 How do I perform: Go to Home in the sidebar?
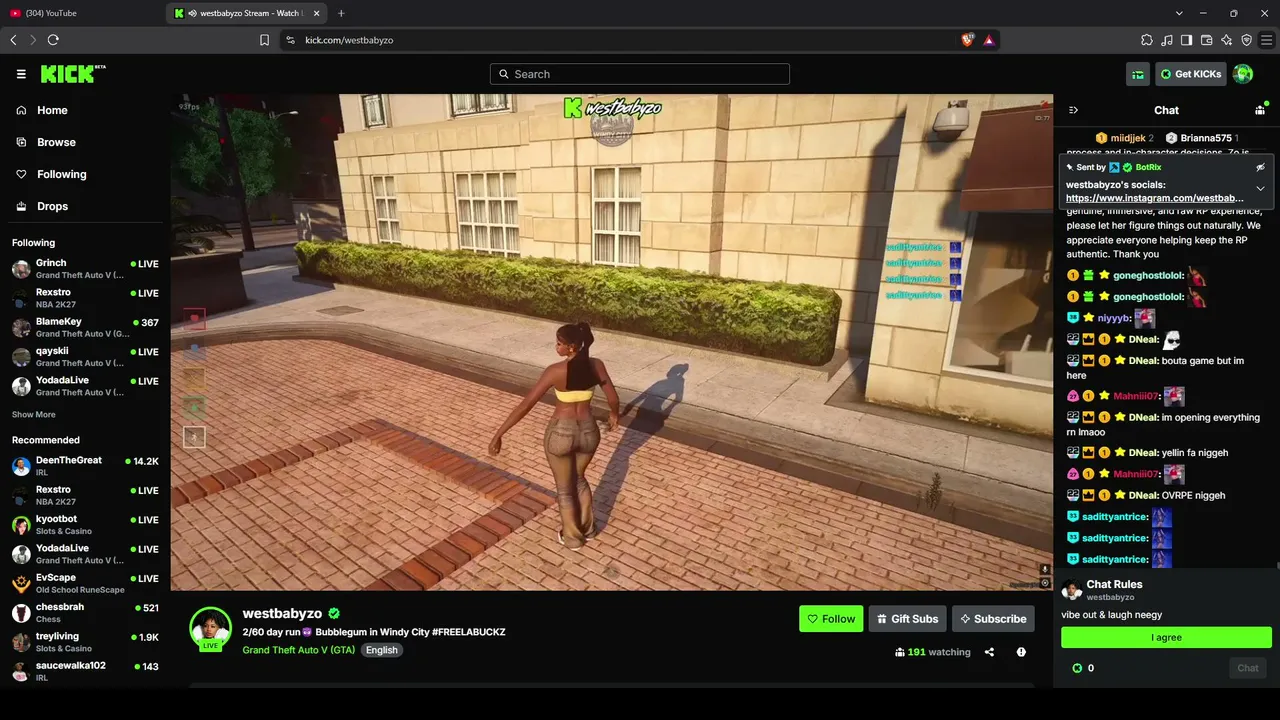[x=52, y=110]
